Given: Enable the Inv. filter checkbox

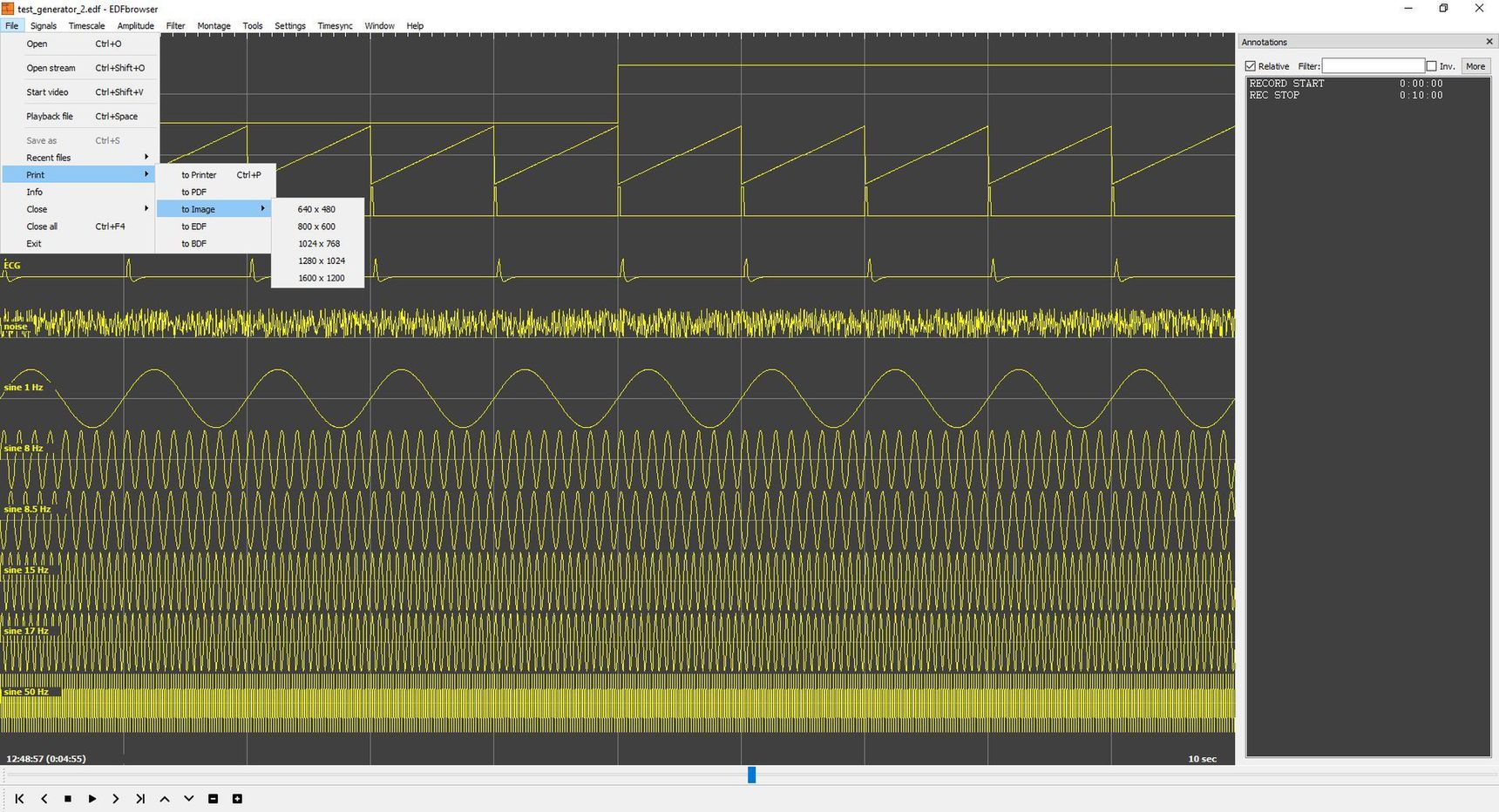Looking at the screenshot, I should click(1431, 66).
